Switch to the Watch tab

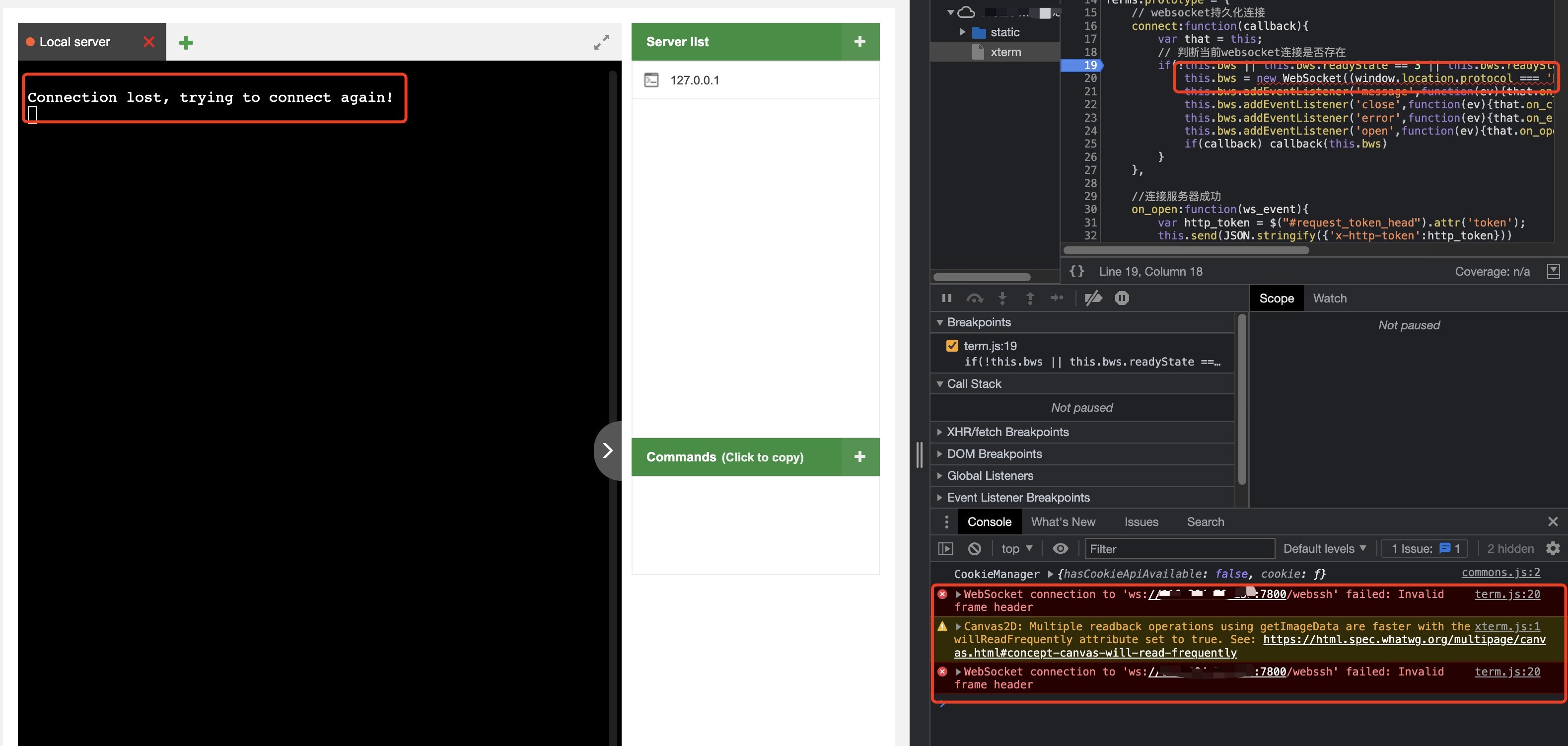point(1329,298)
